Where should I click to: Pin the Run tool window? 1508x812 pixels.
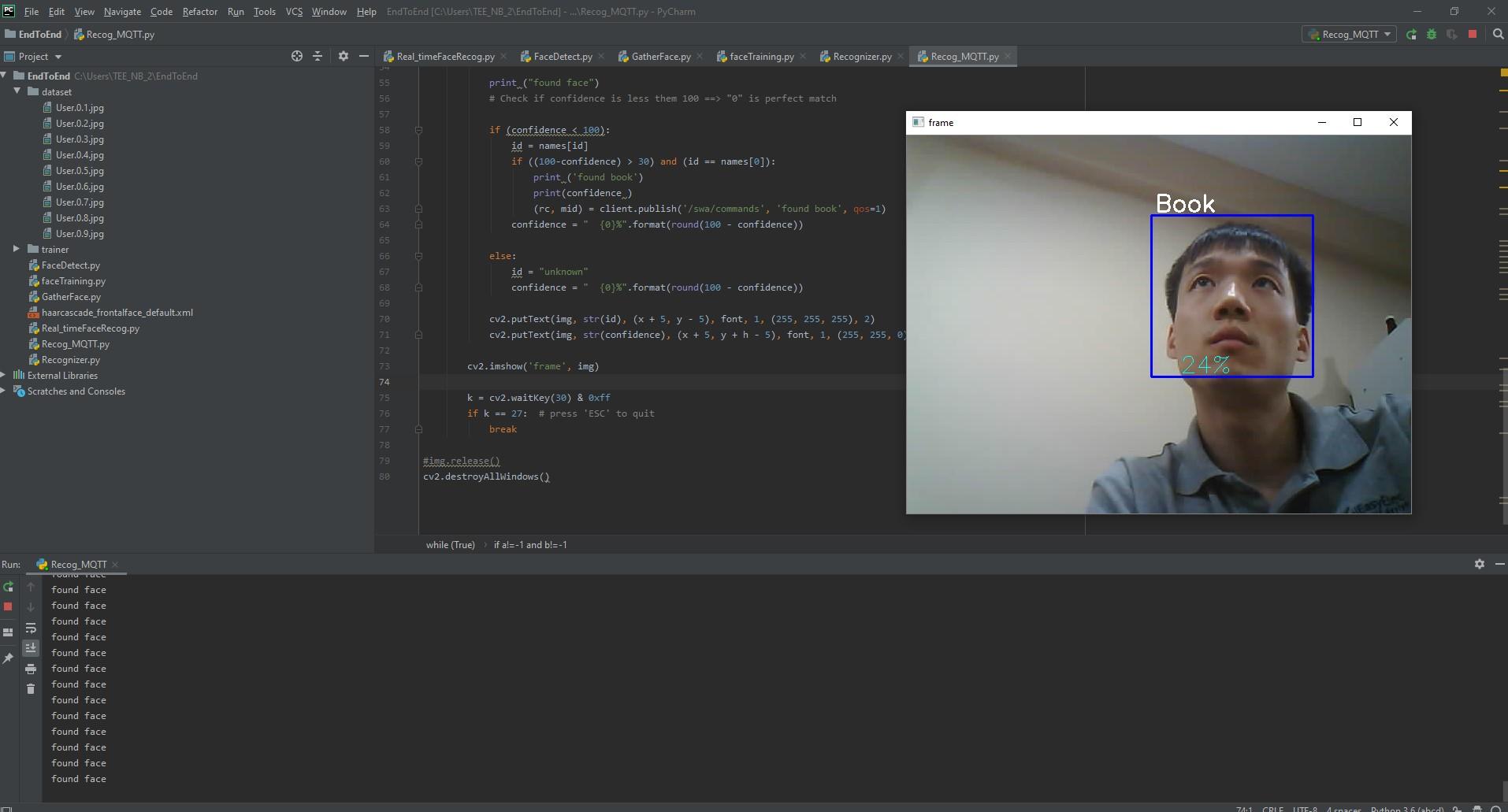[9, 656]
